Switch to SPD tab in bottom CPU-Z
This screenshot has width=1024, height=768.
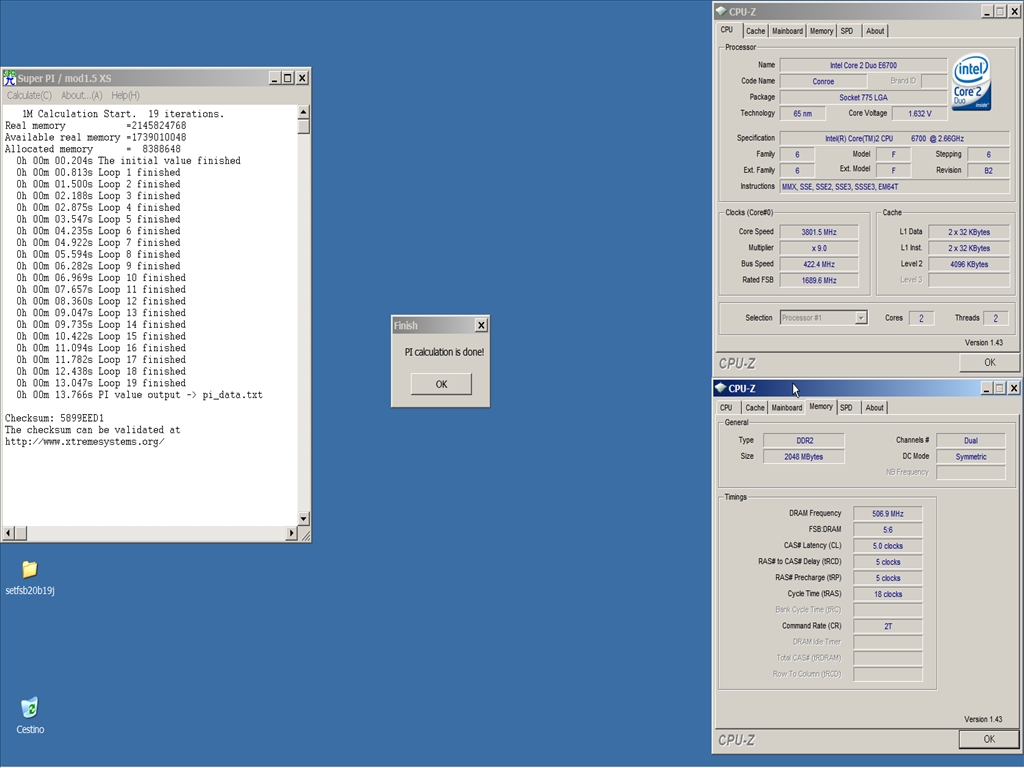[x=846, y=408]
